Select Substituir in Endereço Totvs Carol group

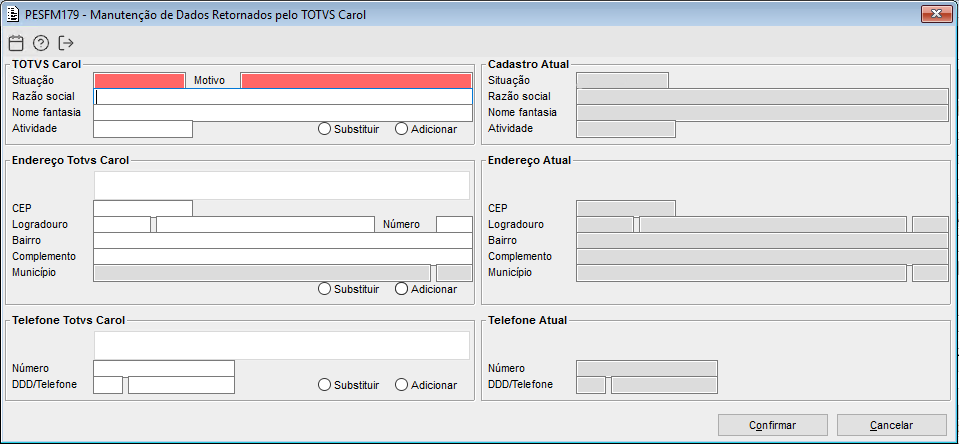[349, 289]
